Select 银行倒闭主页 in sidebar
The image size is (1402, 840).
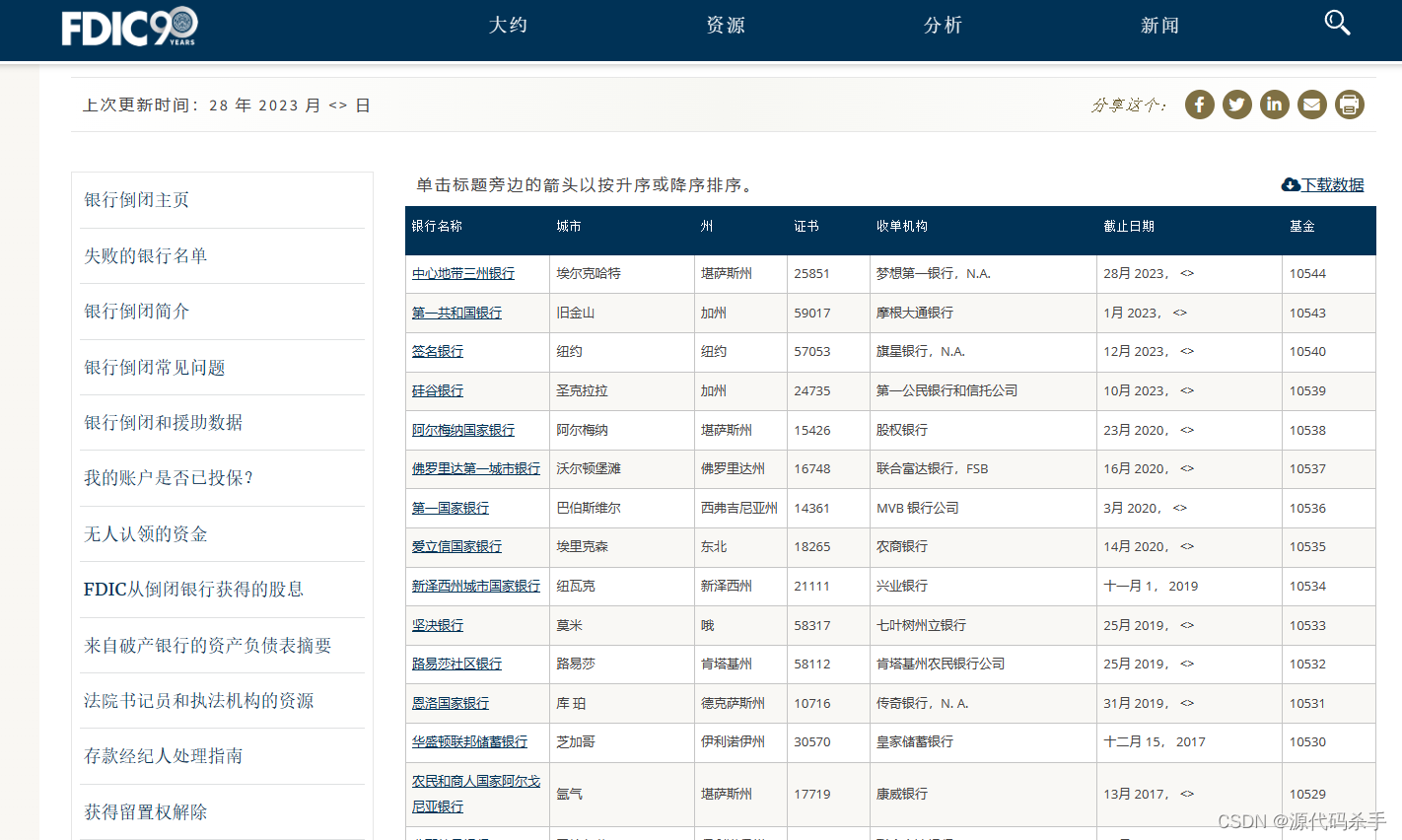click(137, 200)
